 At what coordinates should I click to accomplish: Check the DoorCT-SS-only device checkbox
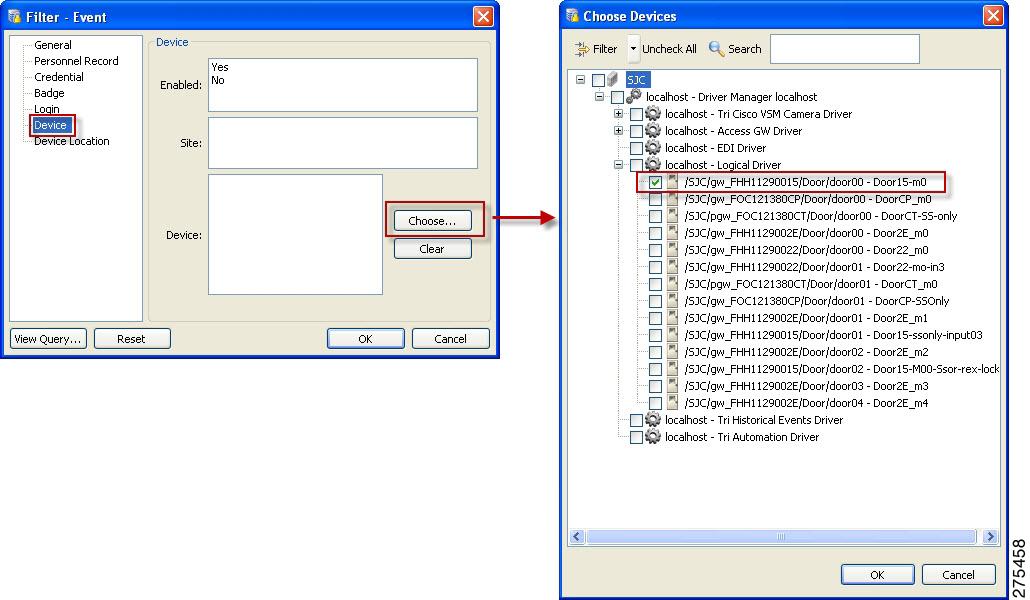click(655, 216)
